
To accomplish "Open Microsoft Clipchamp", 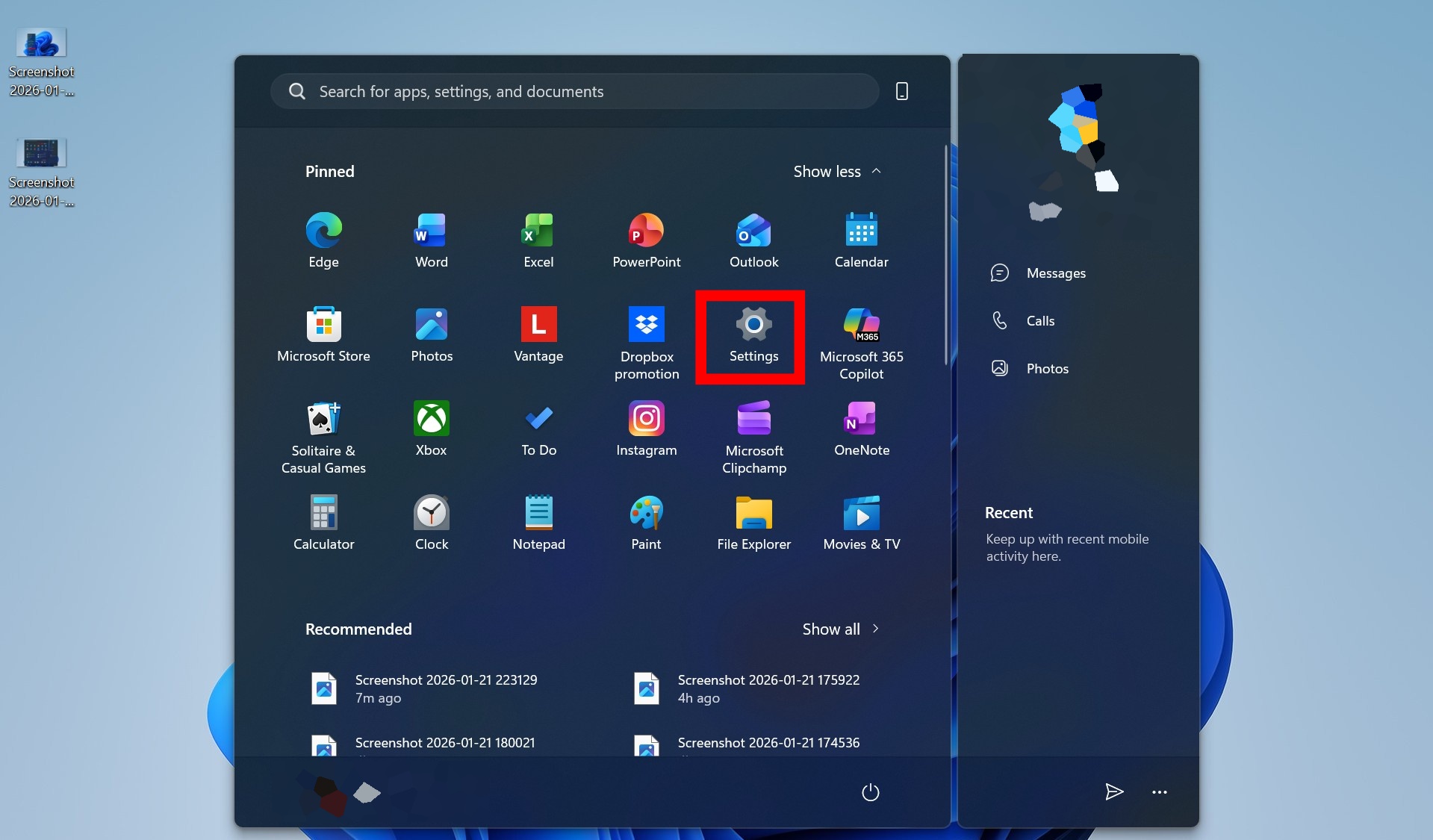I will 753,438.
